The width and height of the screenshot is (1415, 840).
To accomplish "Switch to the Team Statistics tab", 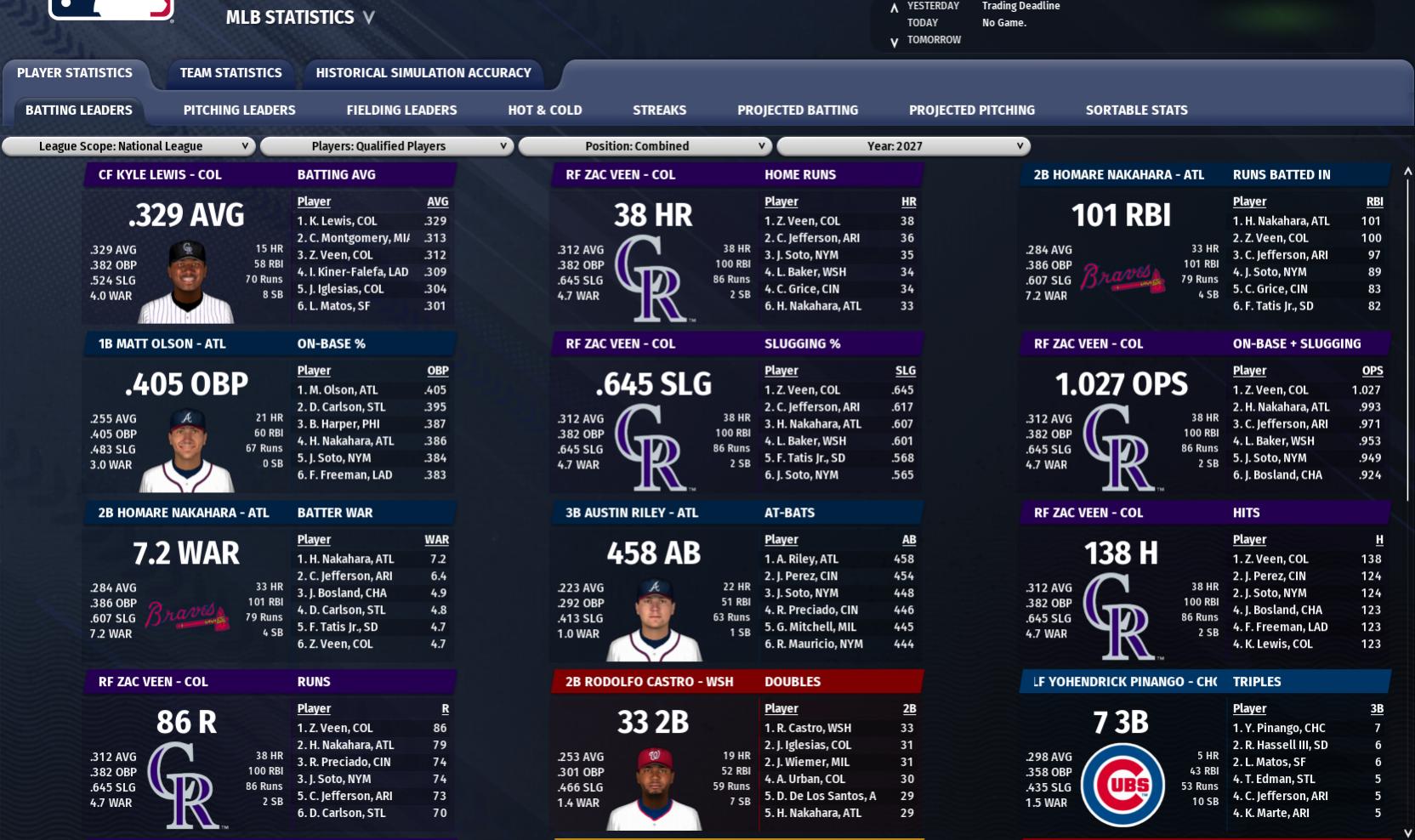I will point(230,73).
